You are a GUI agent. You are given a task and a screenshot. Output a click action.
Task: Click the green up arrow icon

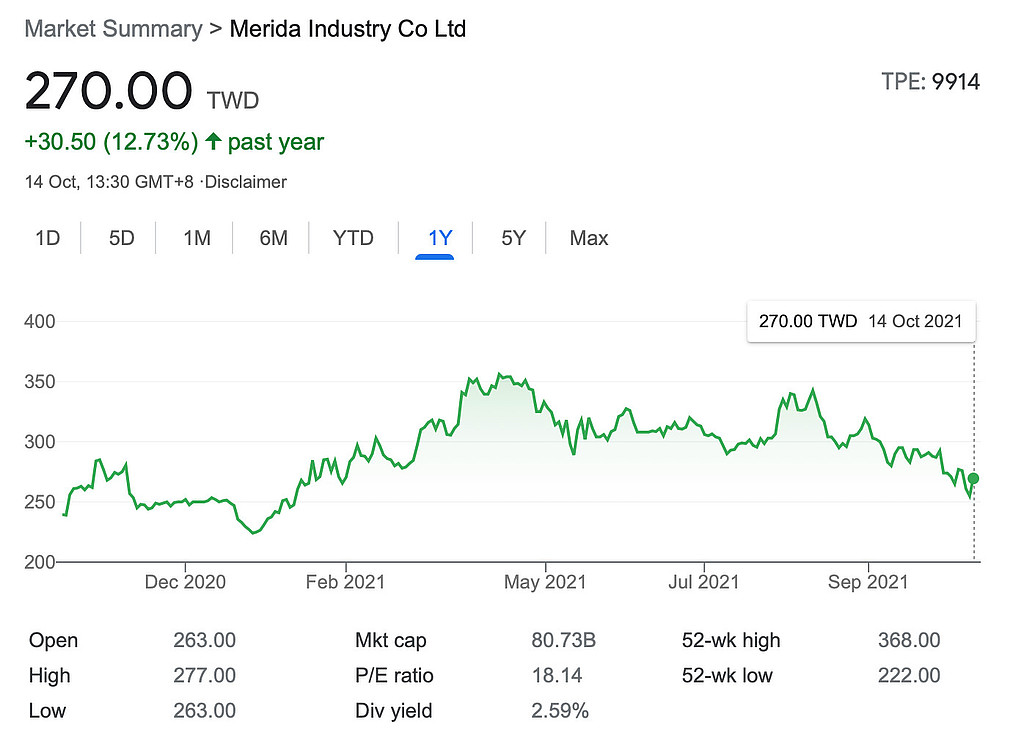213,142
